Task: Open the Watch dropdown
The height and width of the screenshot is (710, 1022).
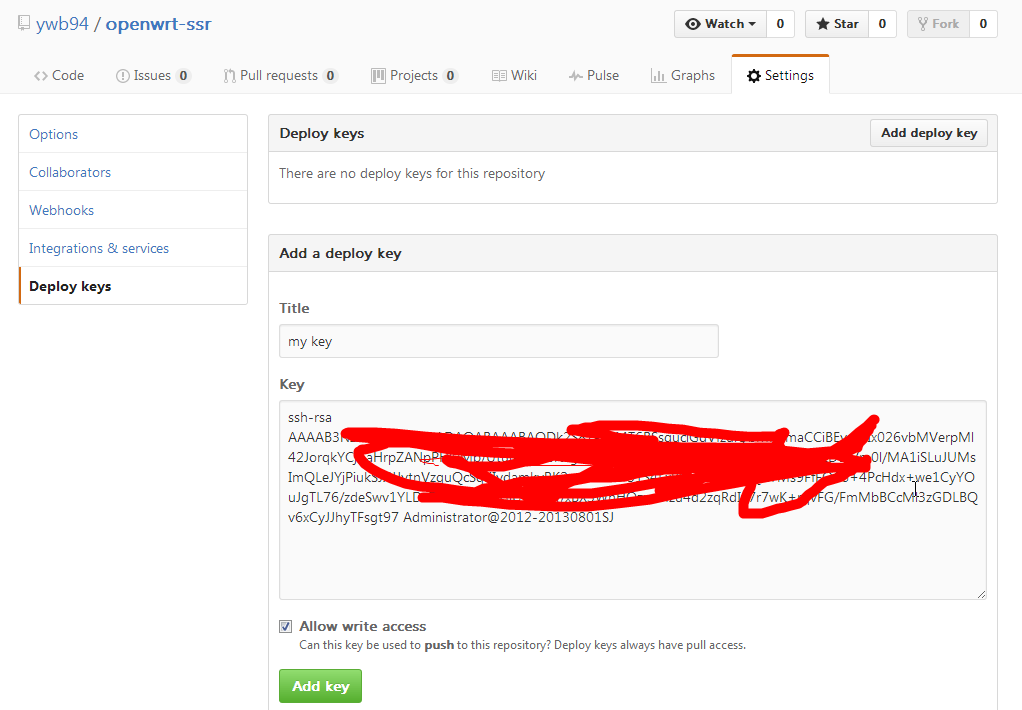Action: pos(720,24)
